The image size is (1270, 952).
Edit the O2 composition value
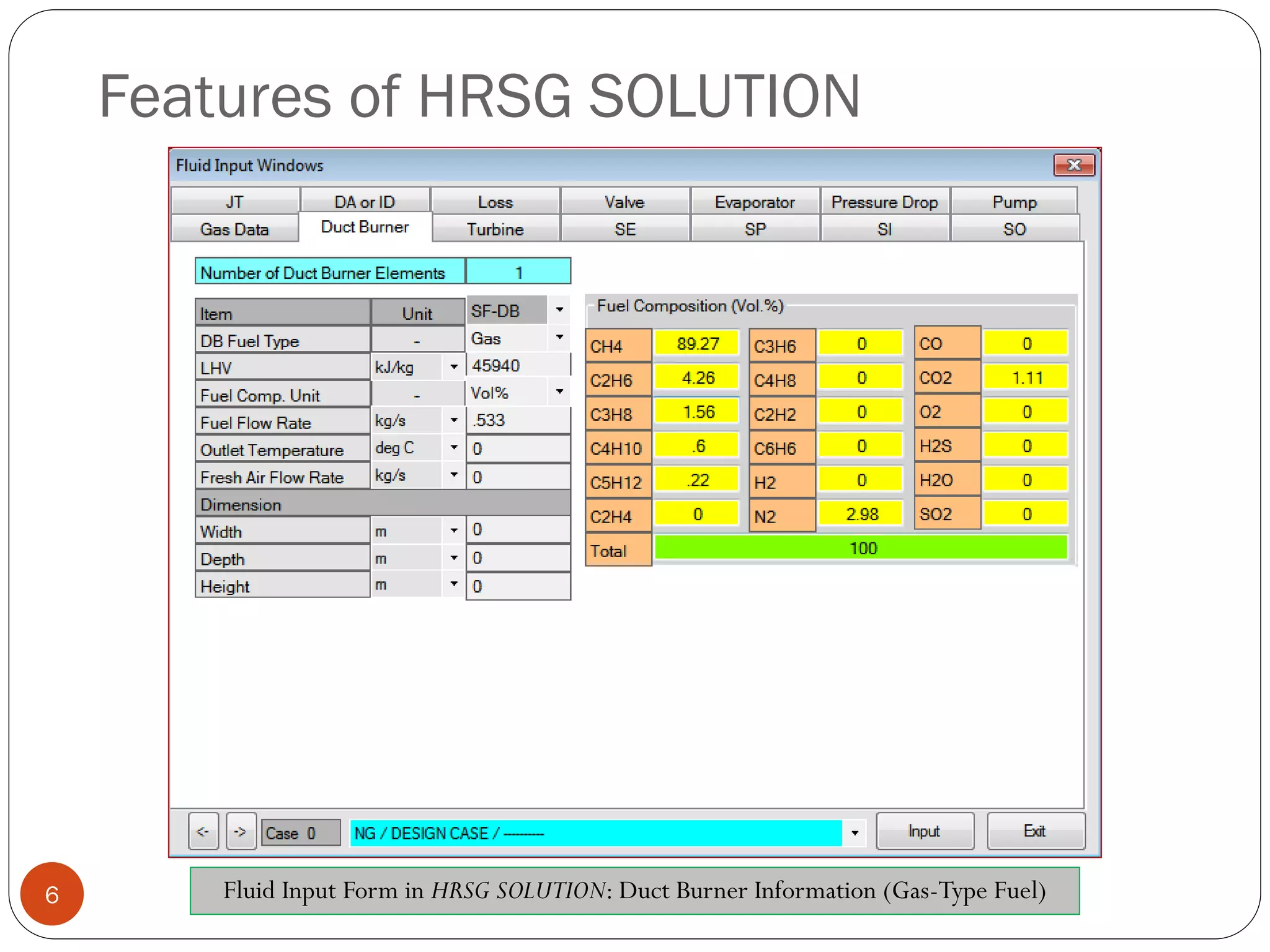point(1026,412)
